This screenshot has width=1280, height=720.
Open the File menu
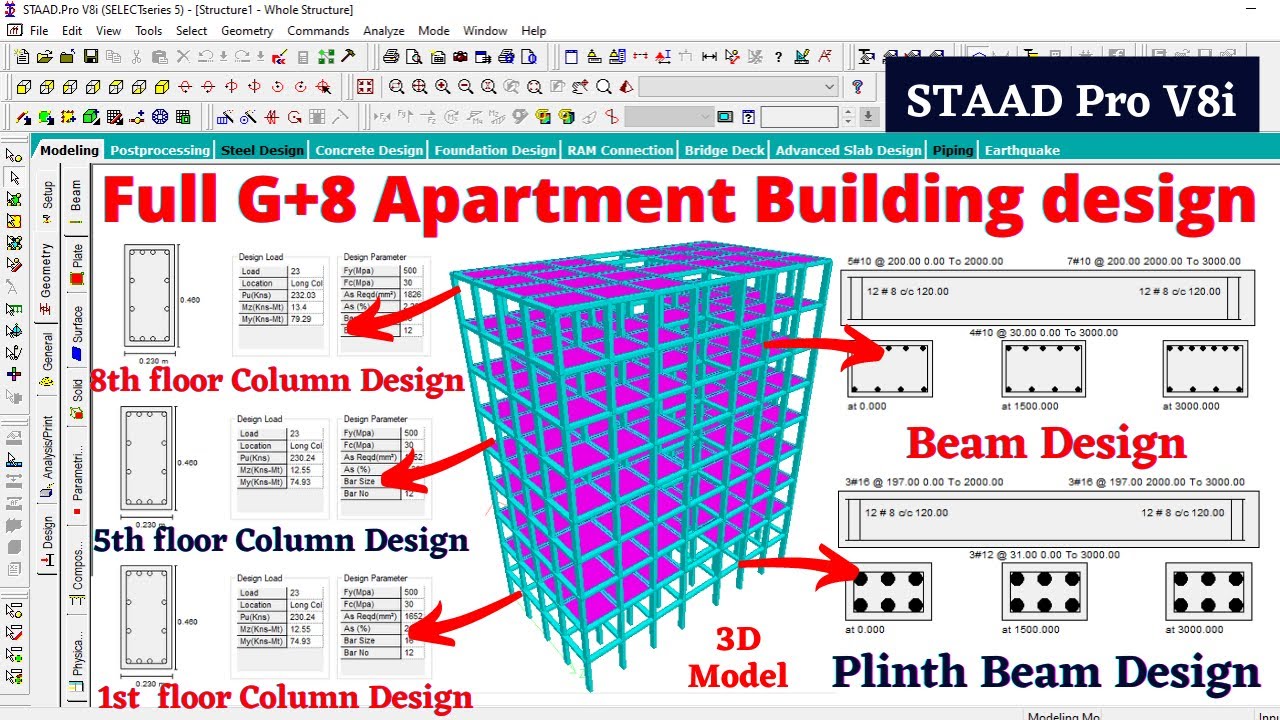[39, 31]
